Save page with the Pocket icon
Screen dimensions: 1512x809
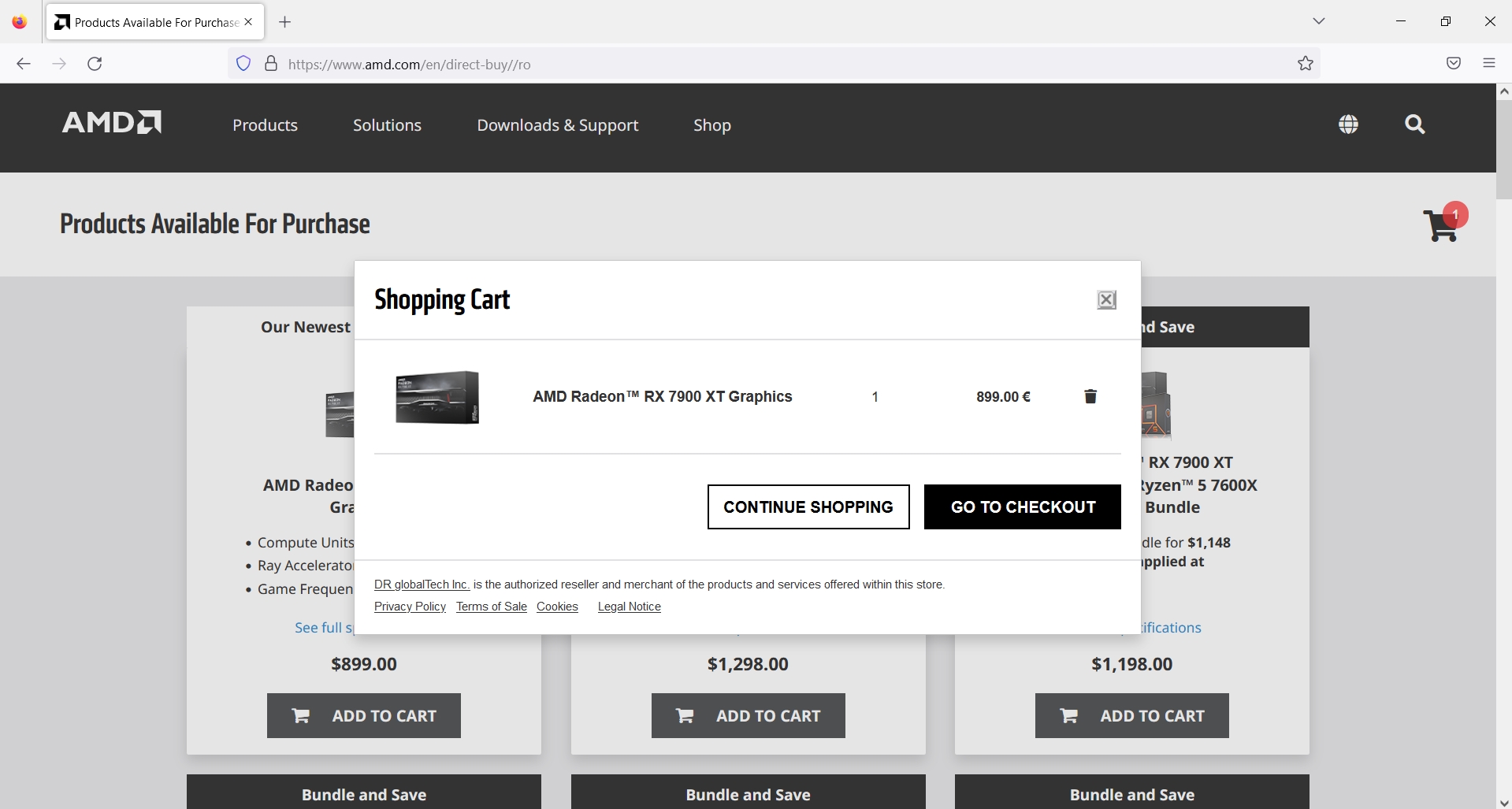click(1453, 64)
